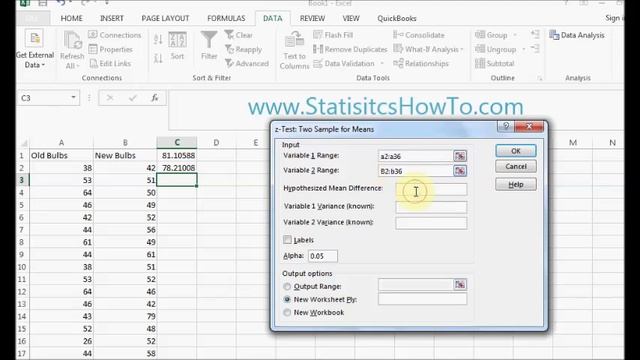Image resolution: width=640 pixels, height=360 pixels.
Task: Click Edit Links option
Action: [110, 63]
